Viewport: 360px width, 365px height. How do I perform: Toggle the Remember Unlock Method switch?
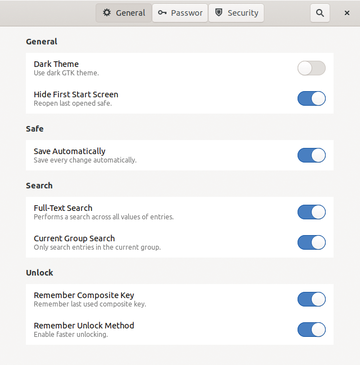(x=311, y=329)
